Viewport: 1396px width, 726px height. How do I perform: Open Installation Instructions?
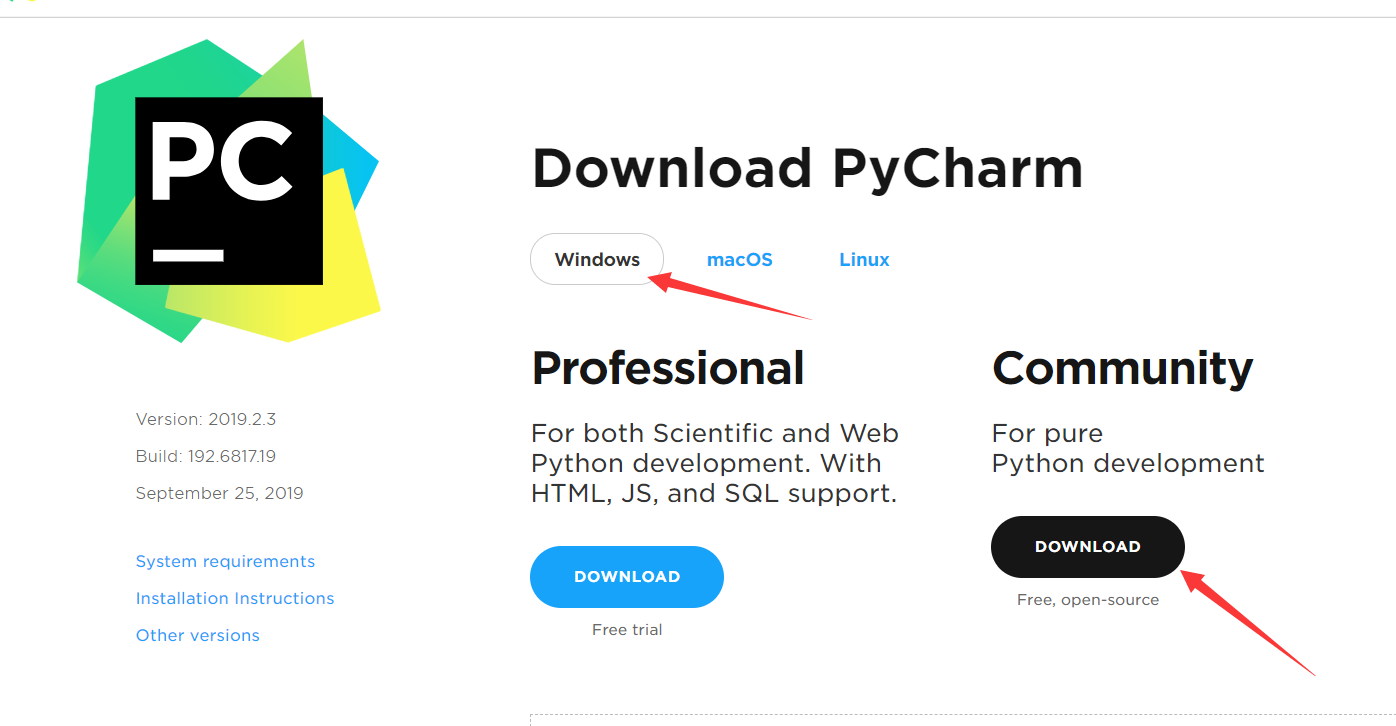tap(235, 598)
